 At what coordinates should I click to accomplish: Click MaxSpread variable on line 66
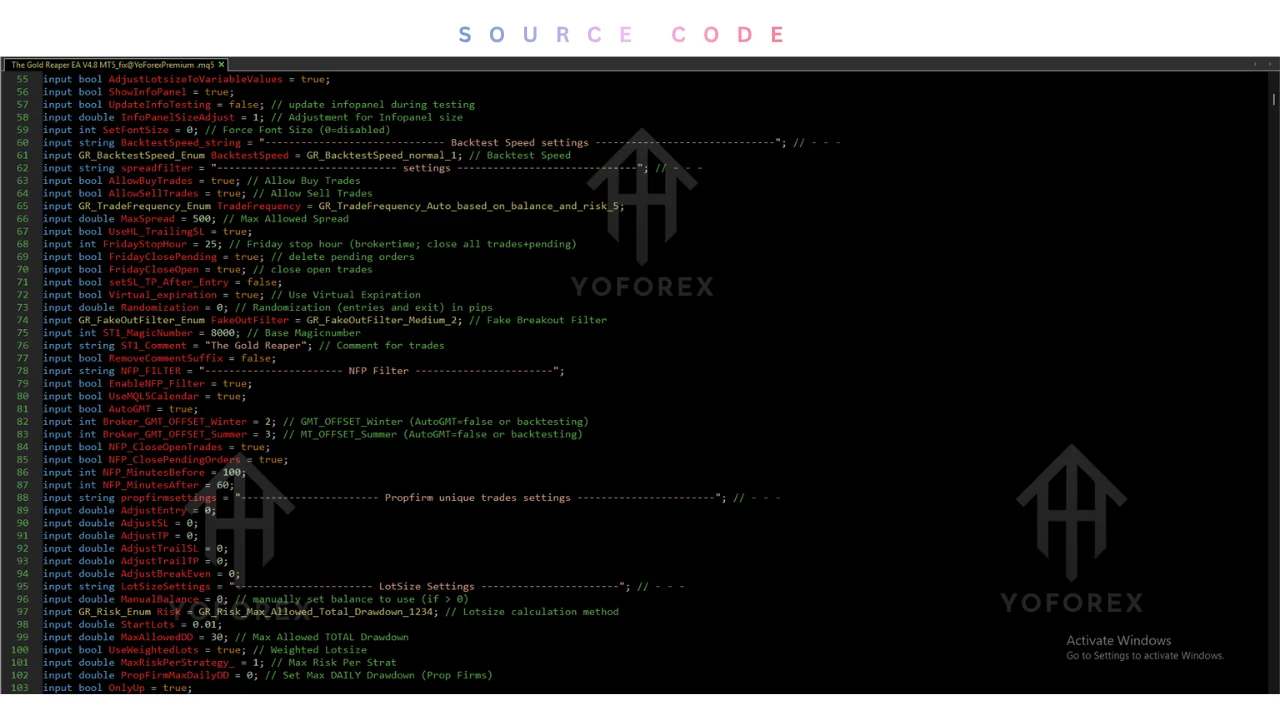coord(147,219)
